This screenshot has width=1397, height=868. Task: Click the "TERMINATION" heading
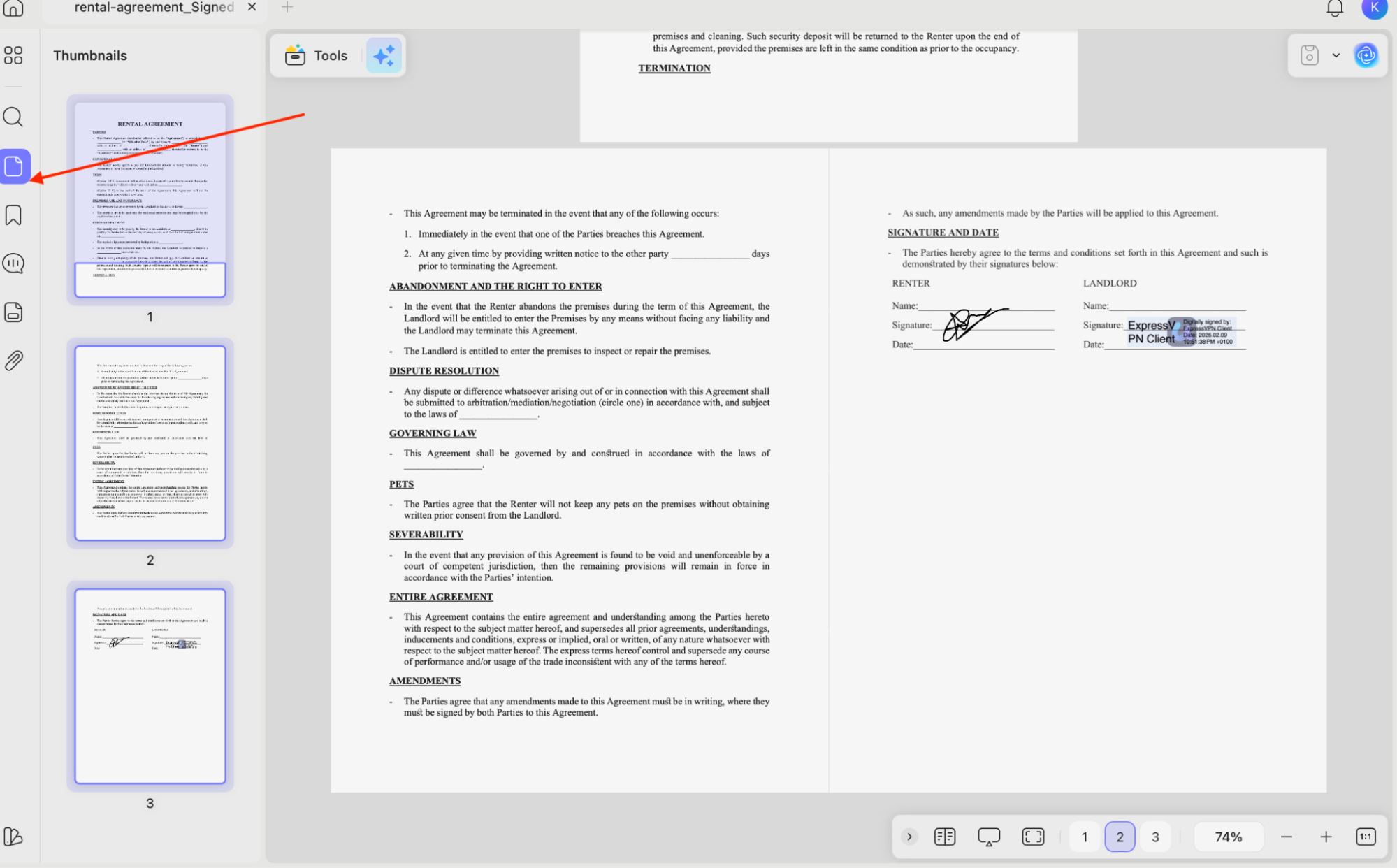coord(674,68)
